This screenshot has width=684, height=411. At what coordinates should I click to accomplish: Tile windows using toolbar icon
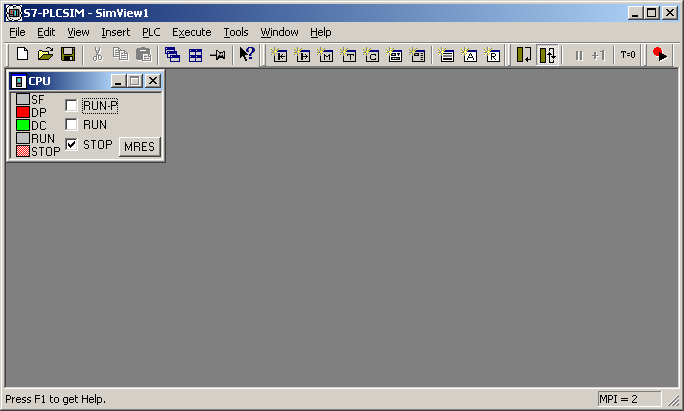[x=195, y=55]
